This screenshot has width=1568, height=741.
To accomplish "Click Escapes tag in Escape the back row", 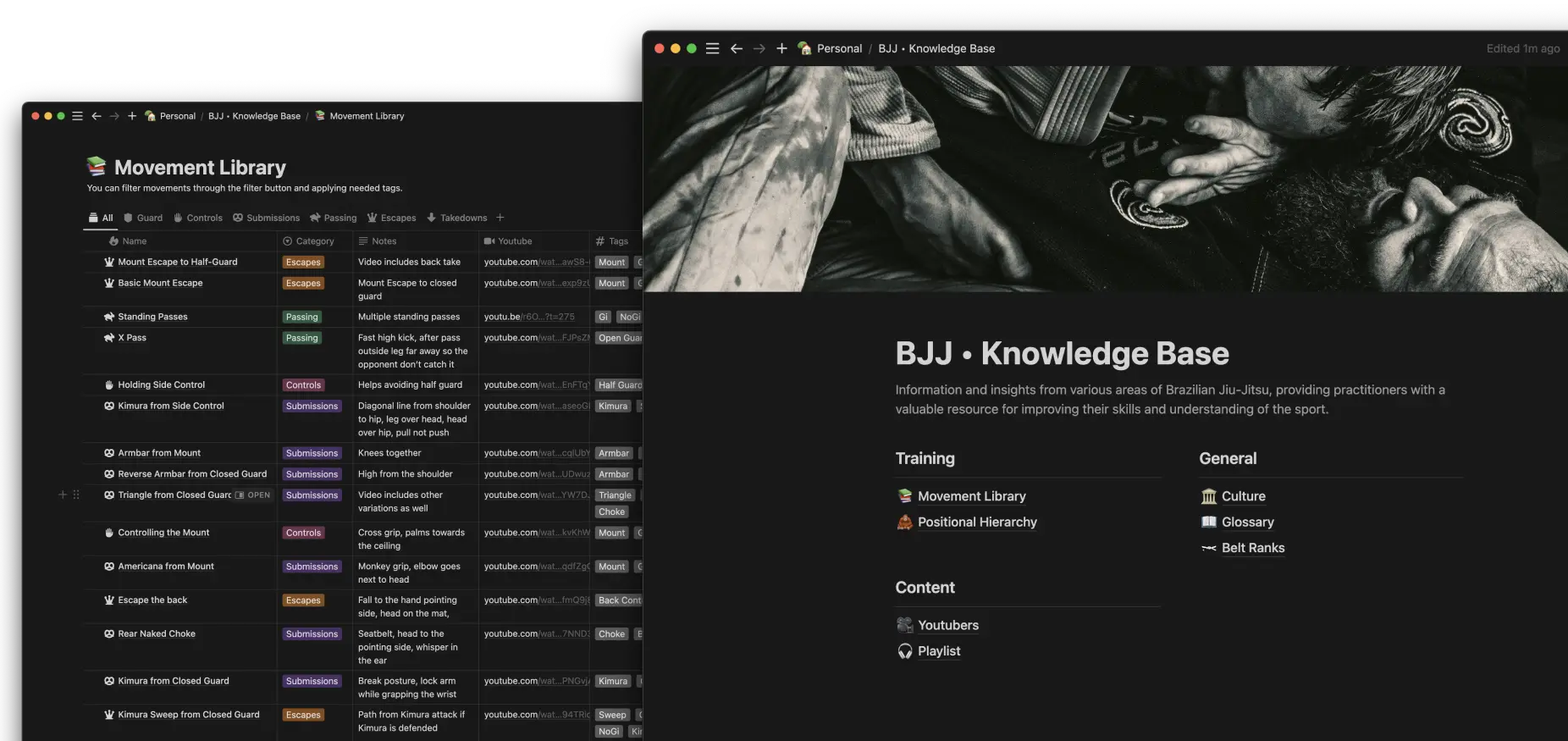I will point(303,600).
